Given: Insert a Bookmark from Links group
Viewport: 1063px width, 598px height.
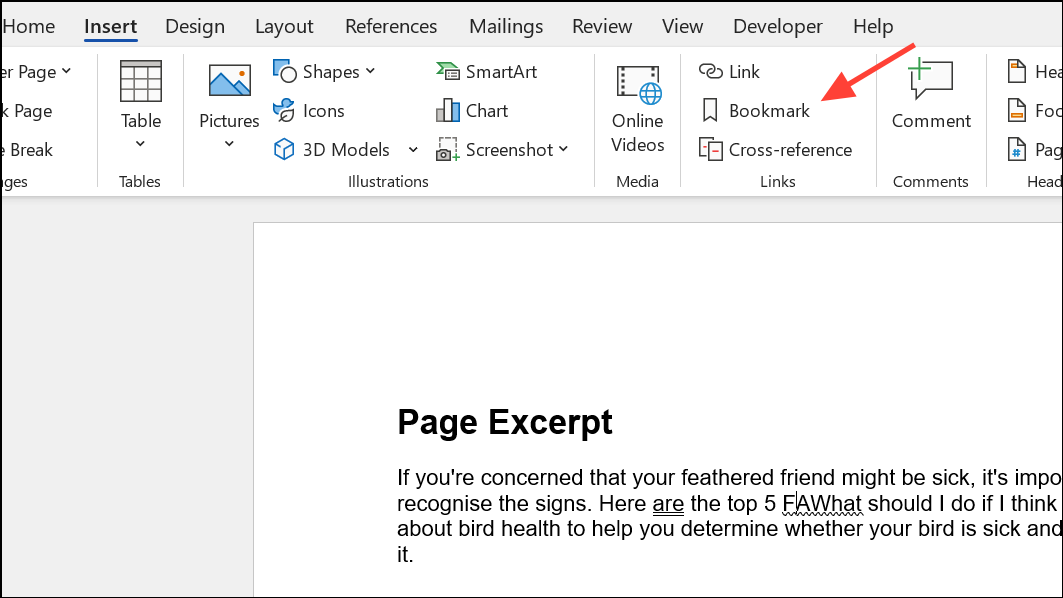Looking at the screenshot, I should [755, 111].
